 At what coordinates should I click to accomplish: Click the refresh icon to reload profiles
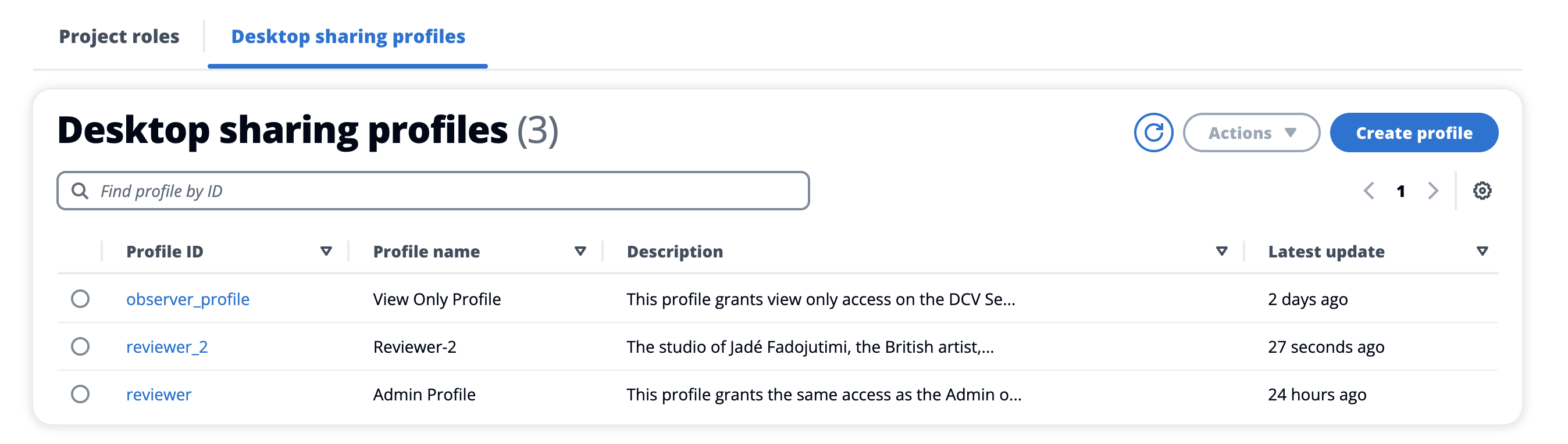tap(1153, 132)
